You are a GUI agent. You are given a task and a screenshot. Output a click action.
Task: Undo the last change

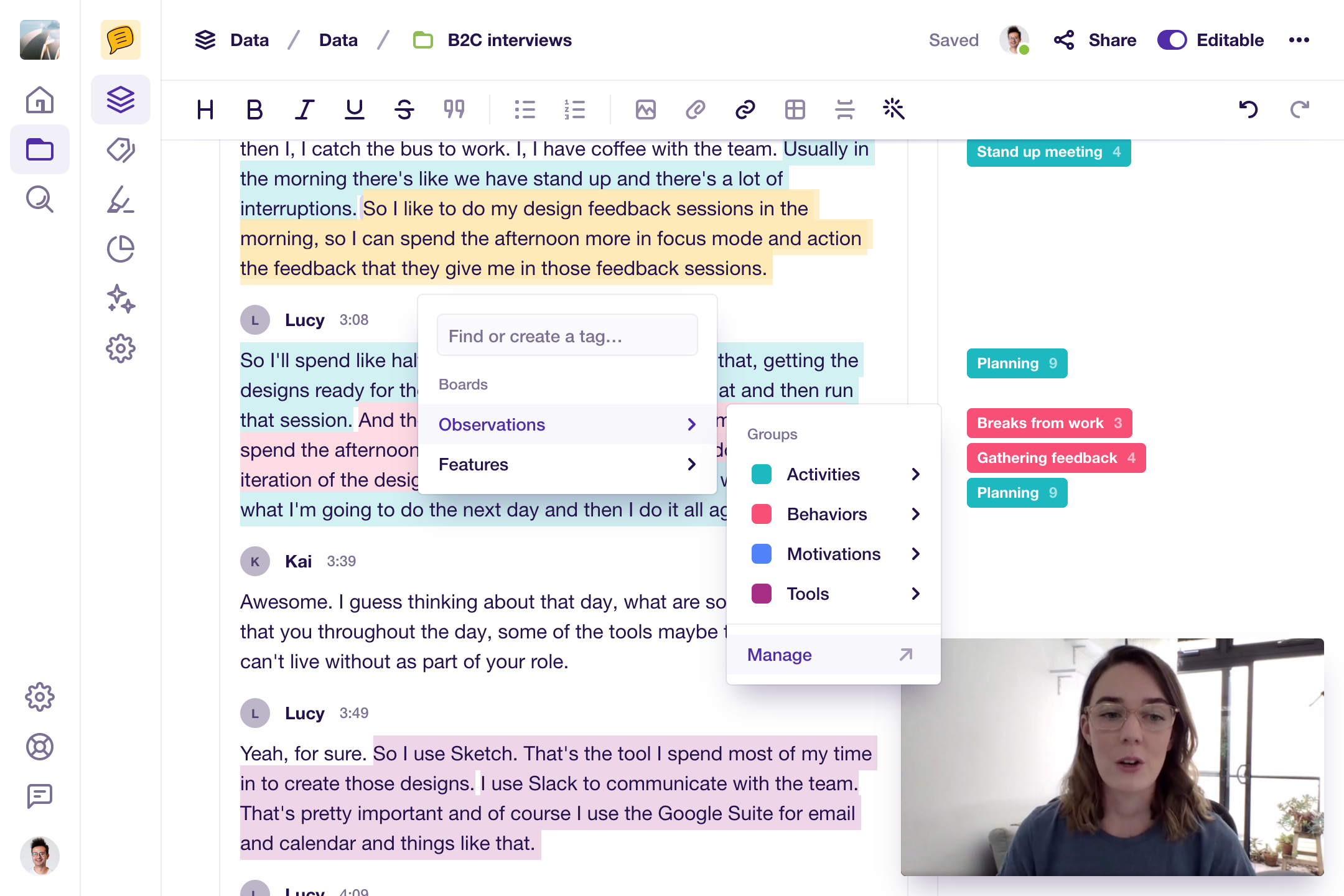point(1250,110)
